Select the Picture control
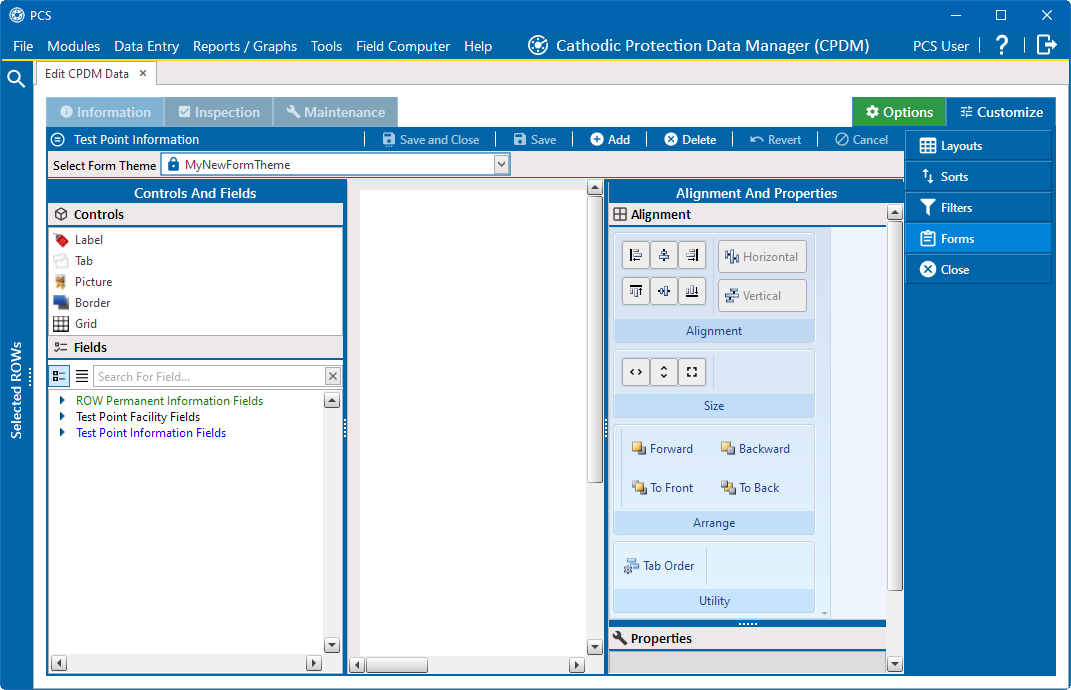This screenshot has width=1071, height=690. pyautogui.click(x=93, y=282)
